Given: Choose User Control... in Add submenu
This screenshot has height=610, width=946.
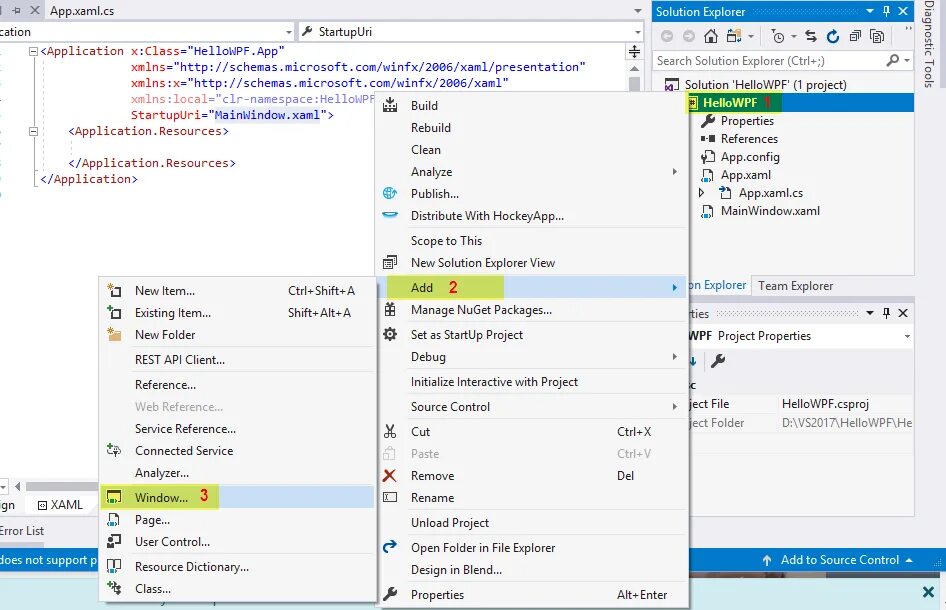Looking at the screenshot, I should 237,541.
